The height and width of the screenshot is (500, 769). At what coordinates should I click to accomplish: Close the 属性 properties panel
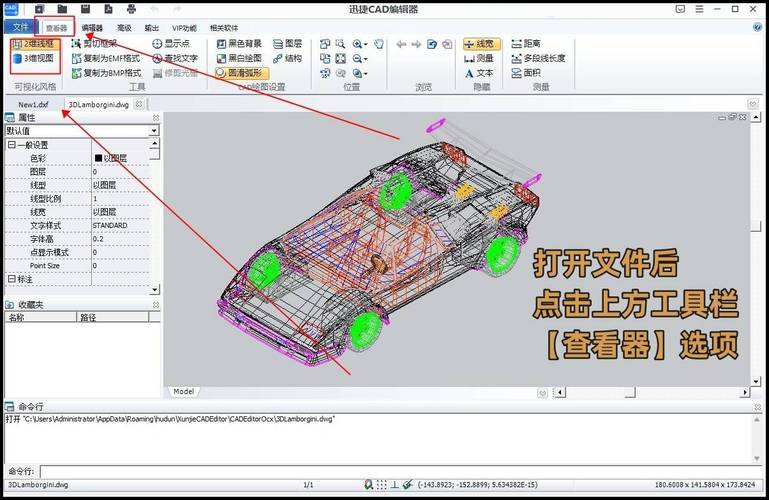pos(155,118)
